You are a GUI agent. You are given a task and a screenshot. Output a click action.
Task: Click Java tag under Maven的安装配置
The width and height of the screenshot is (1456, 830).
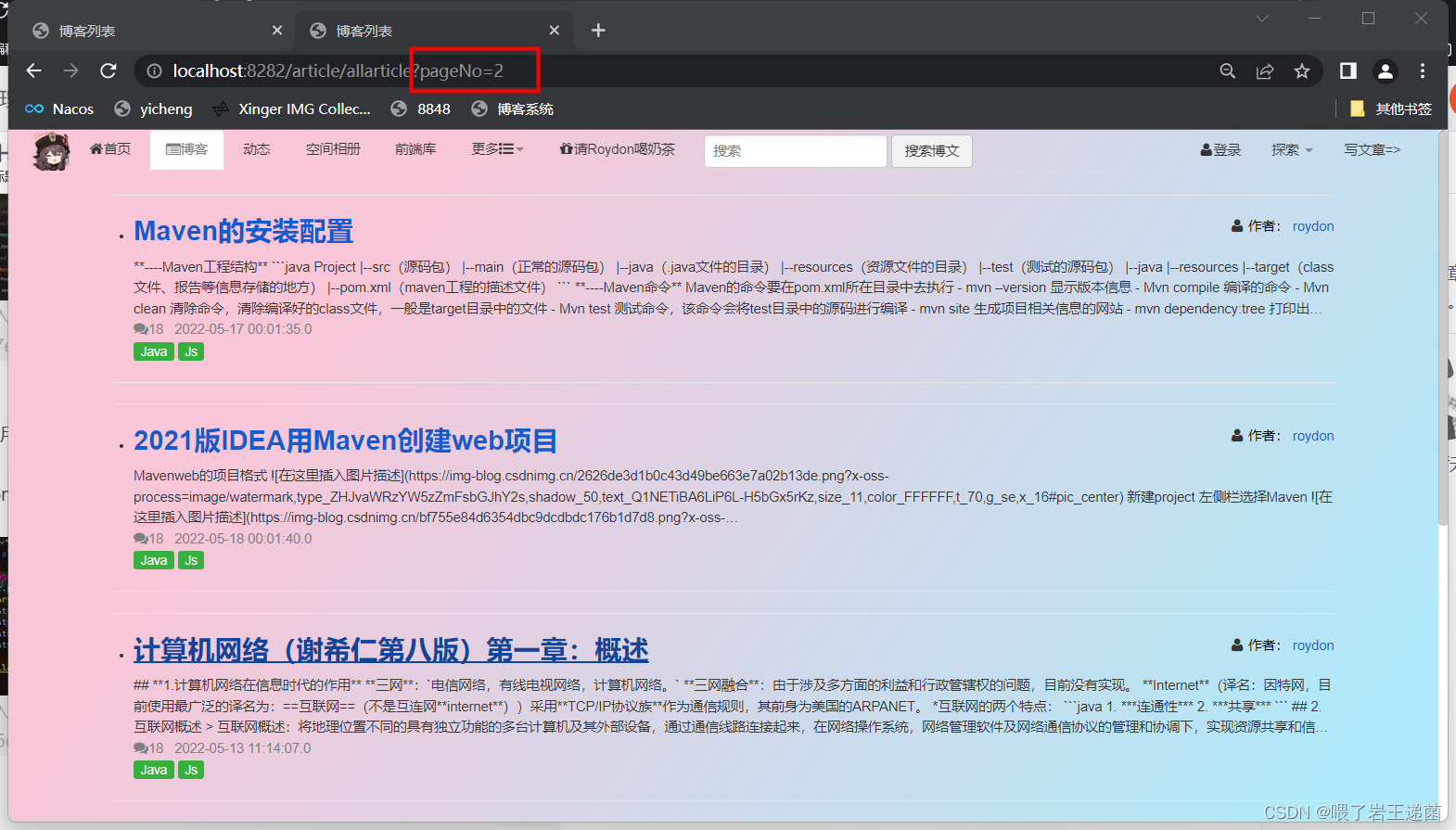[154, 351]
